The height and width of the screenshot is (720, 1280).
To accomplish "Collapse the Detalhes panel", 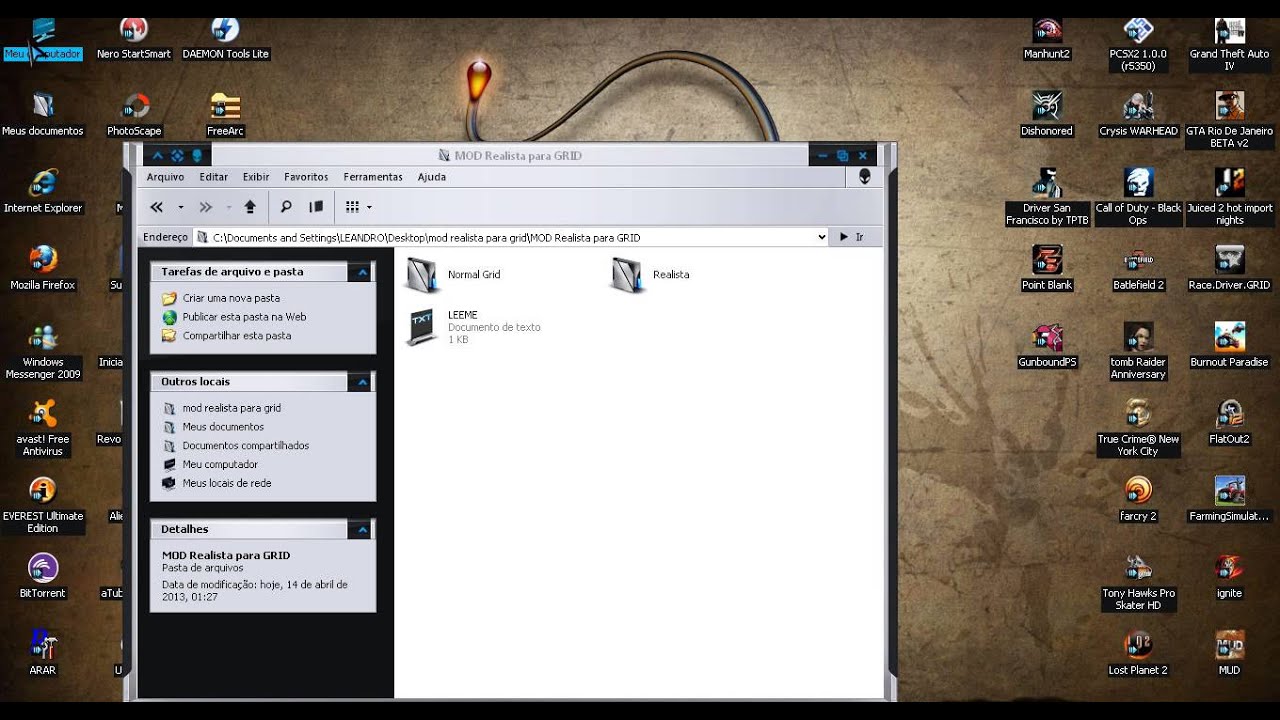I will pos(362,529).
